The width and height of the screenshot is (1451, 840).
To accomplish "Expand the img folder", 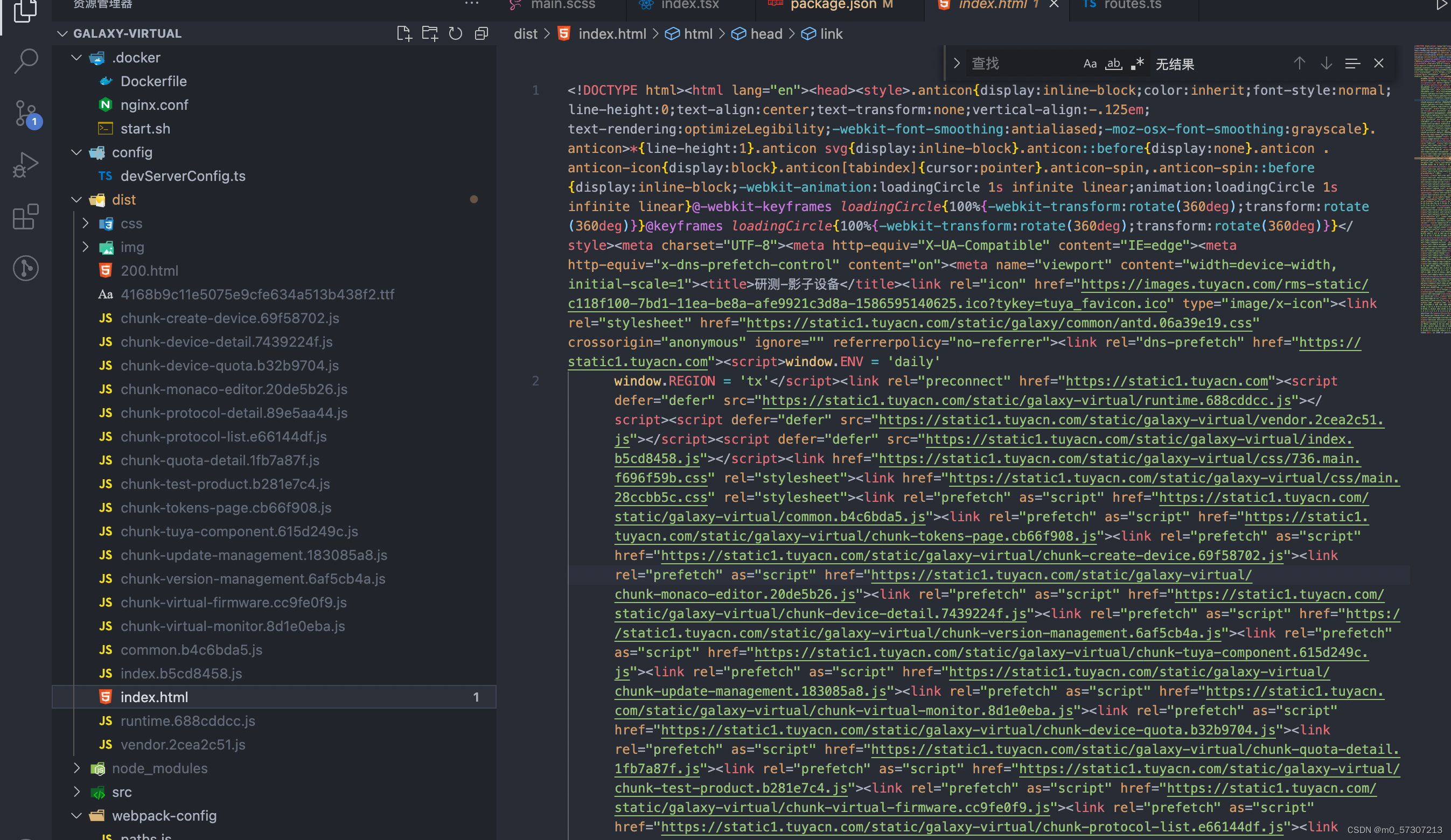I will point(86,247).
